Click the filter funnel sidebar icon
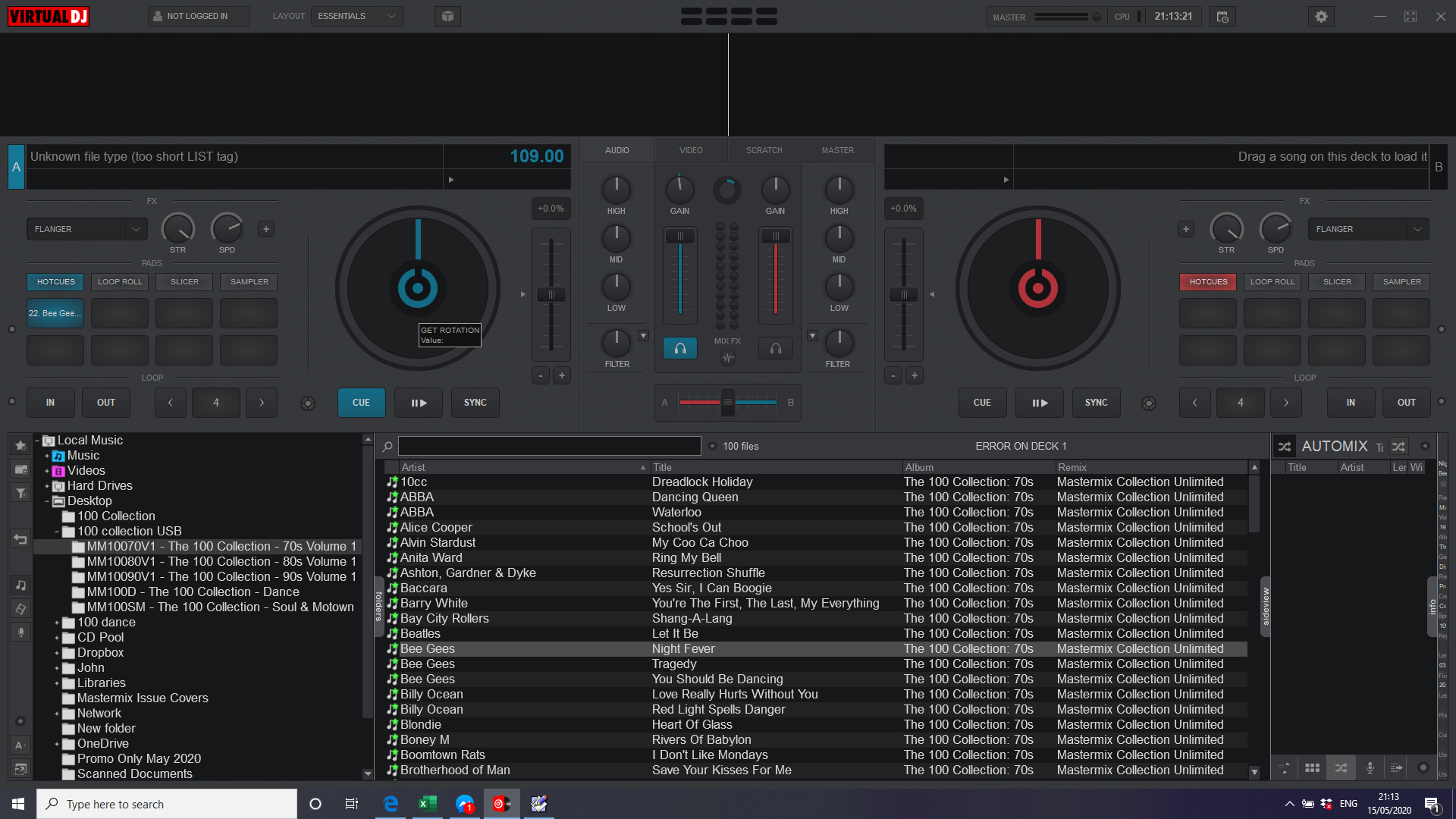Screen dimensions: 1456x819 point(20,494)
